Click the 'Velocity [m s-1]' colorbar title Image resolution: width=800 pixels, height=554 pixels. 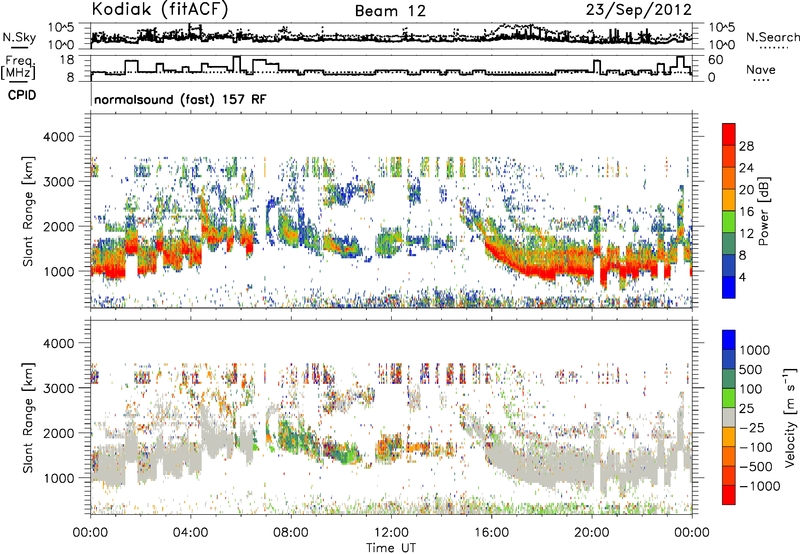pos(791,417)
